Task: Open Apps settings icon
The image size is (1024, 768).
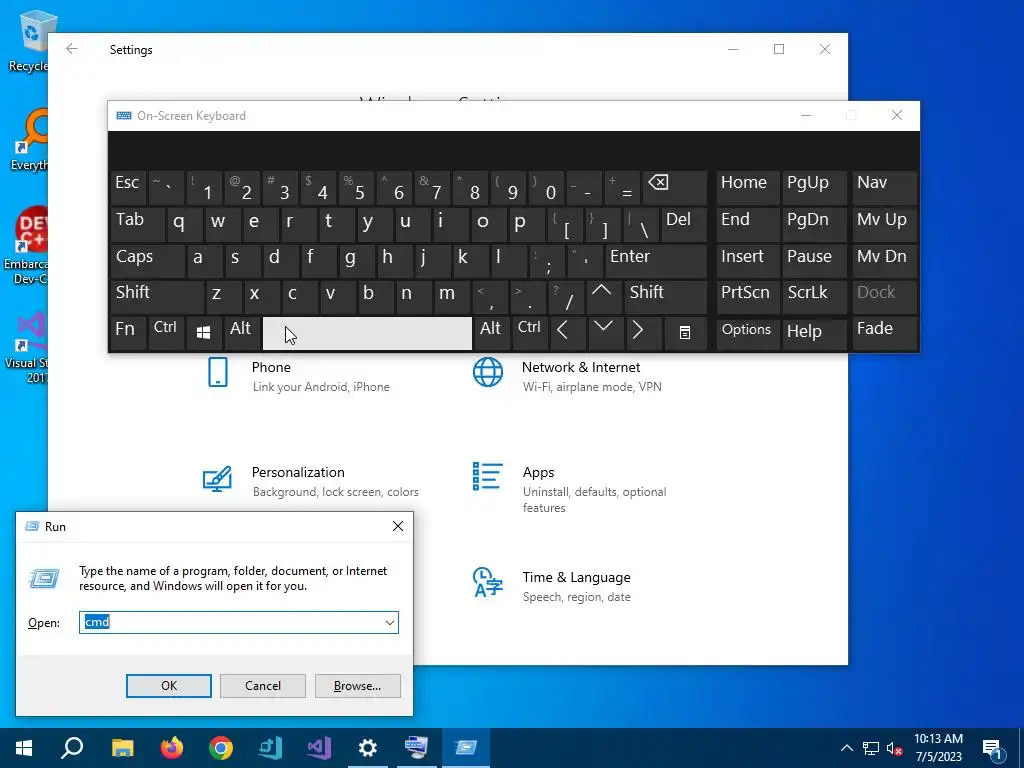Action: point(488,476)
